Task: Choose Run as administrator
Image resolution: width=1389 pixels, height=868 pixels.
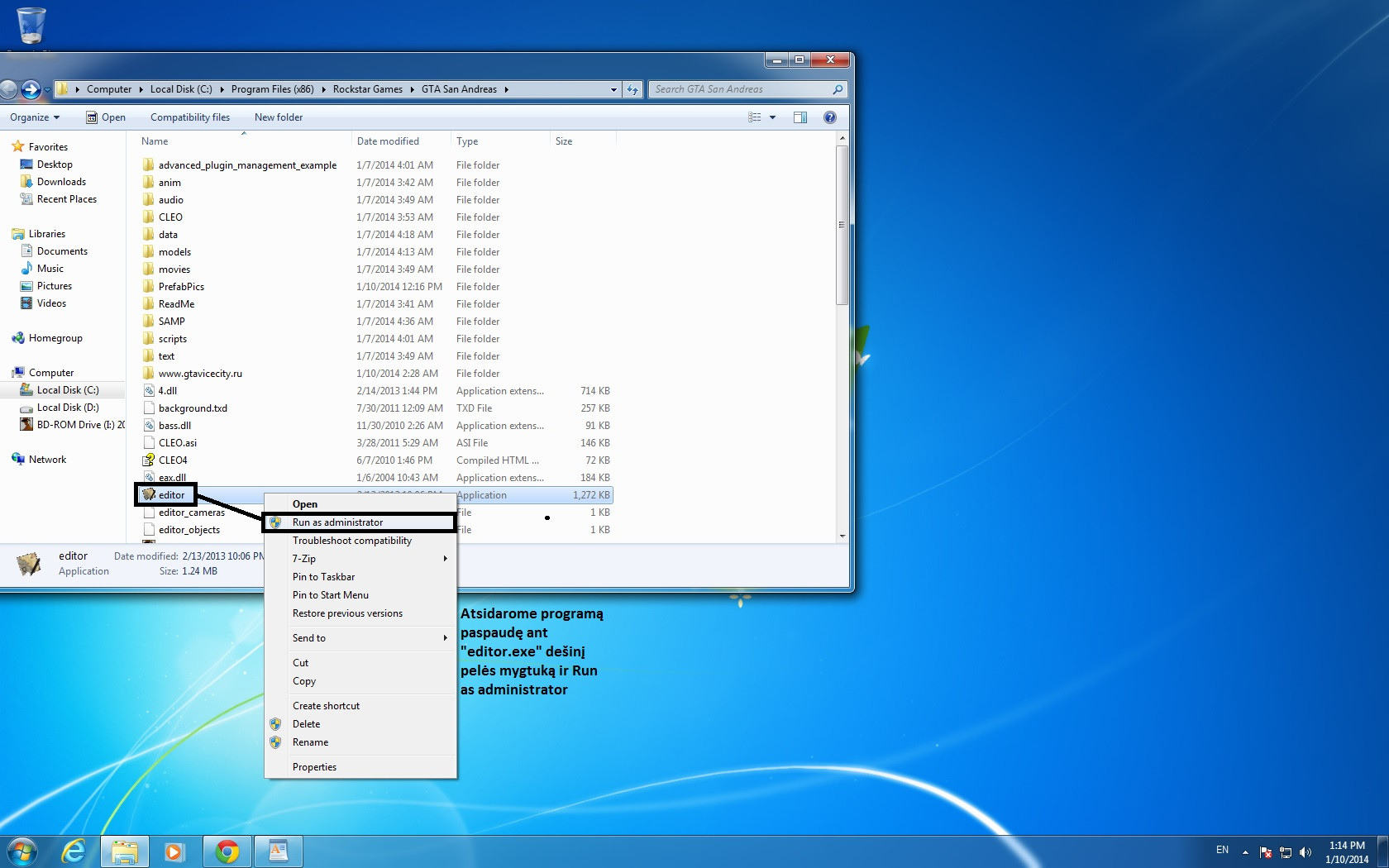Action: [x=360, y=522]
